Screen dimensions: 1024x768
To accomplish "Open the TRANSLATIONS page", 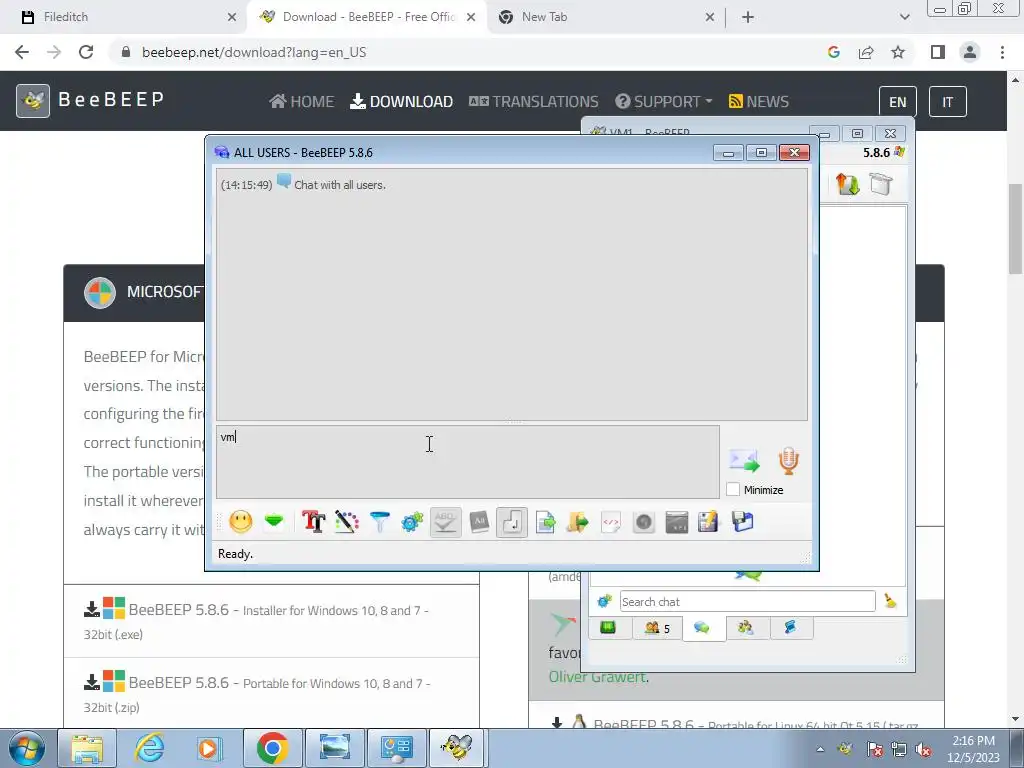I will point(534,101).
